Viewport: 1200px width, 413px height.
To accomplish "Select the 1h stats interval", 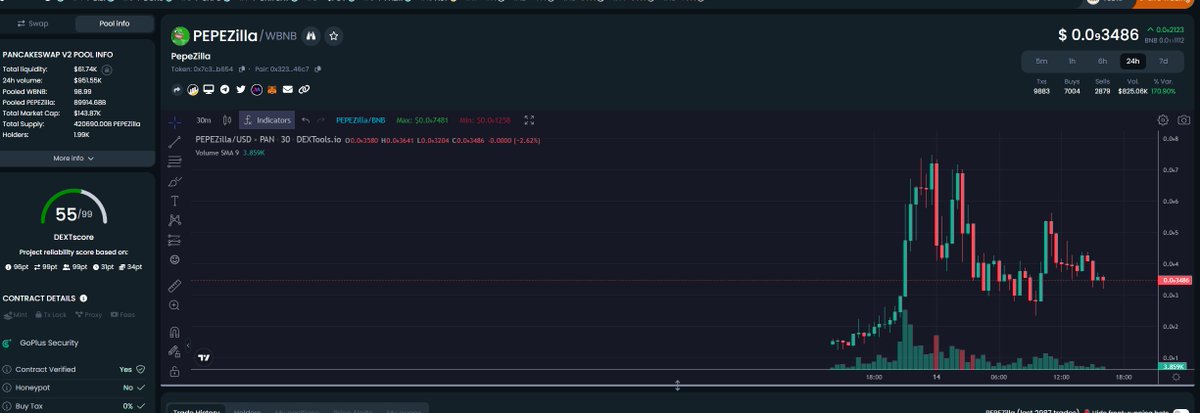I will (1072, 61).
